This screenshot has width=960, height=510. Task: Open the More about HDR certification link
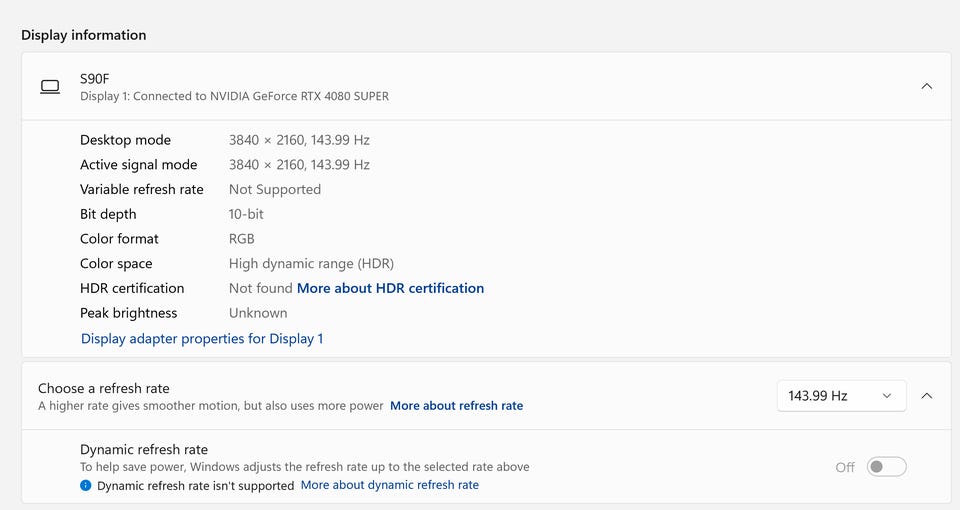tap(390, 288)
